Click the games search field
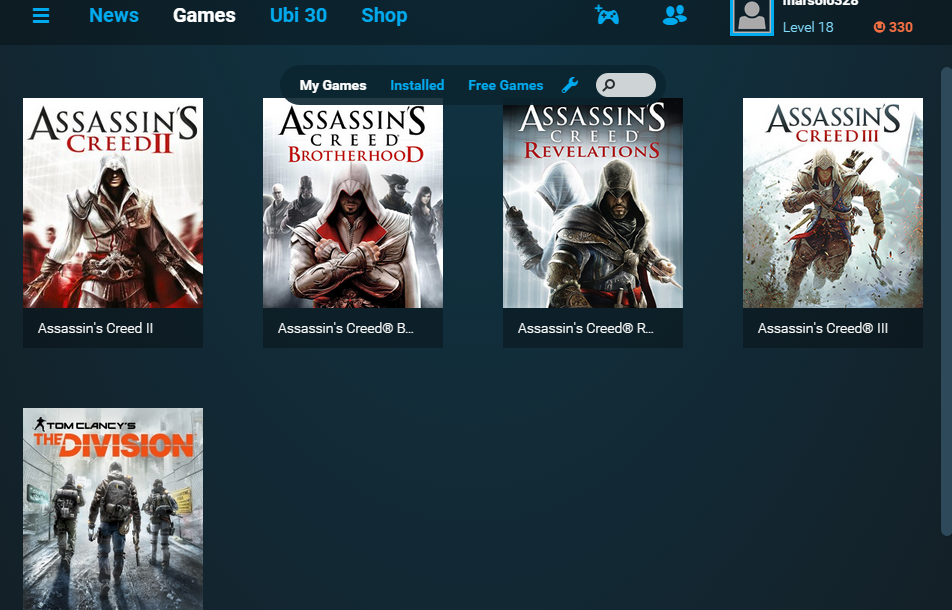This screenshot has height=610, width=952. point(626,85)
